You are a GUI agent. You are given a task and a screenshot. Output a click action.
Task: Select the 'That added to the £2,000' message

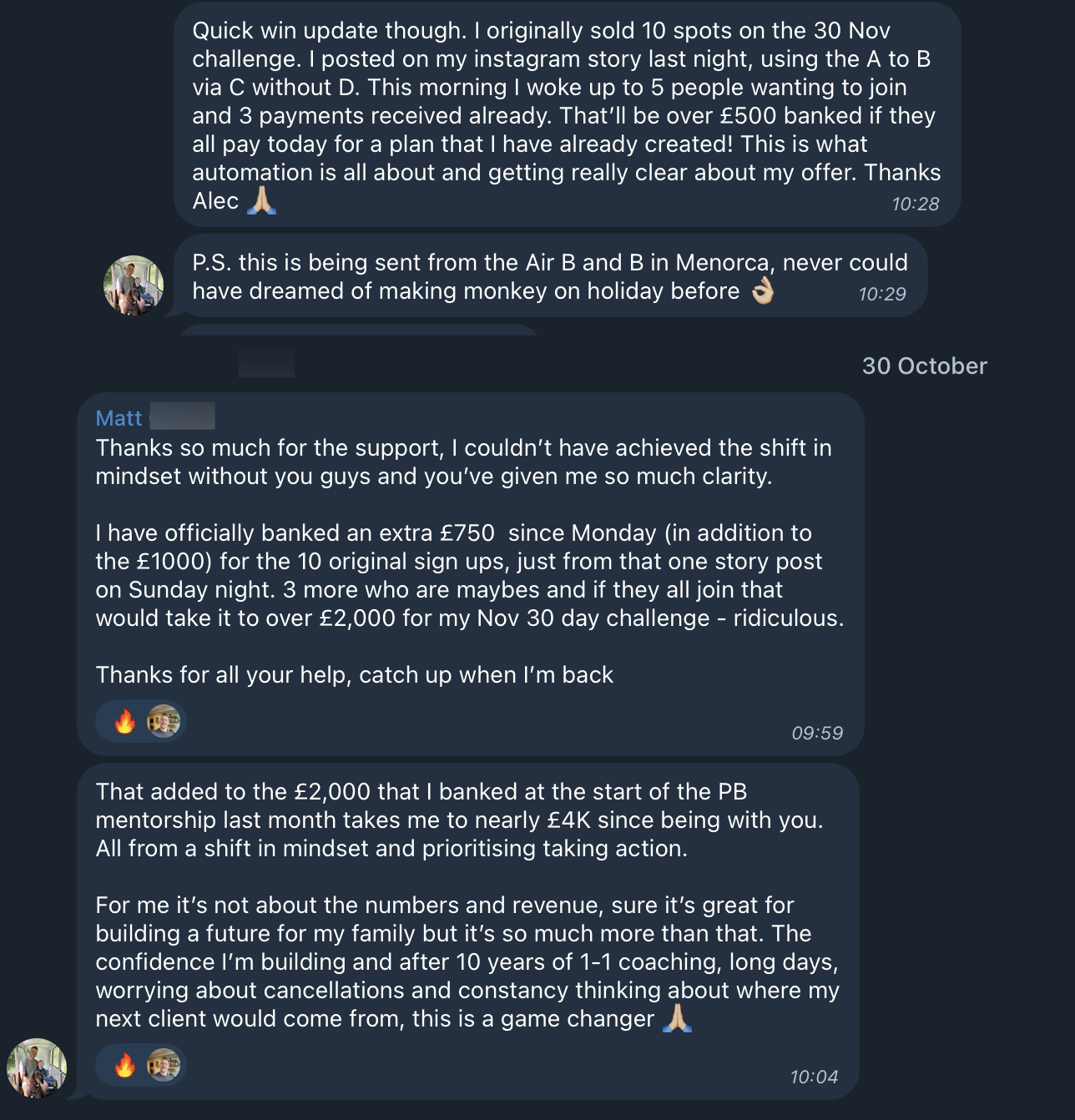[468, 931]
